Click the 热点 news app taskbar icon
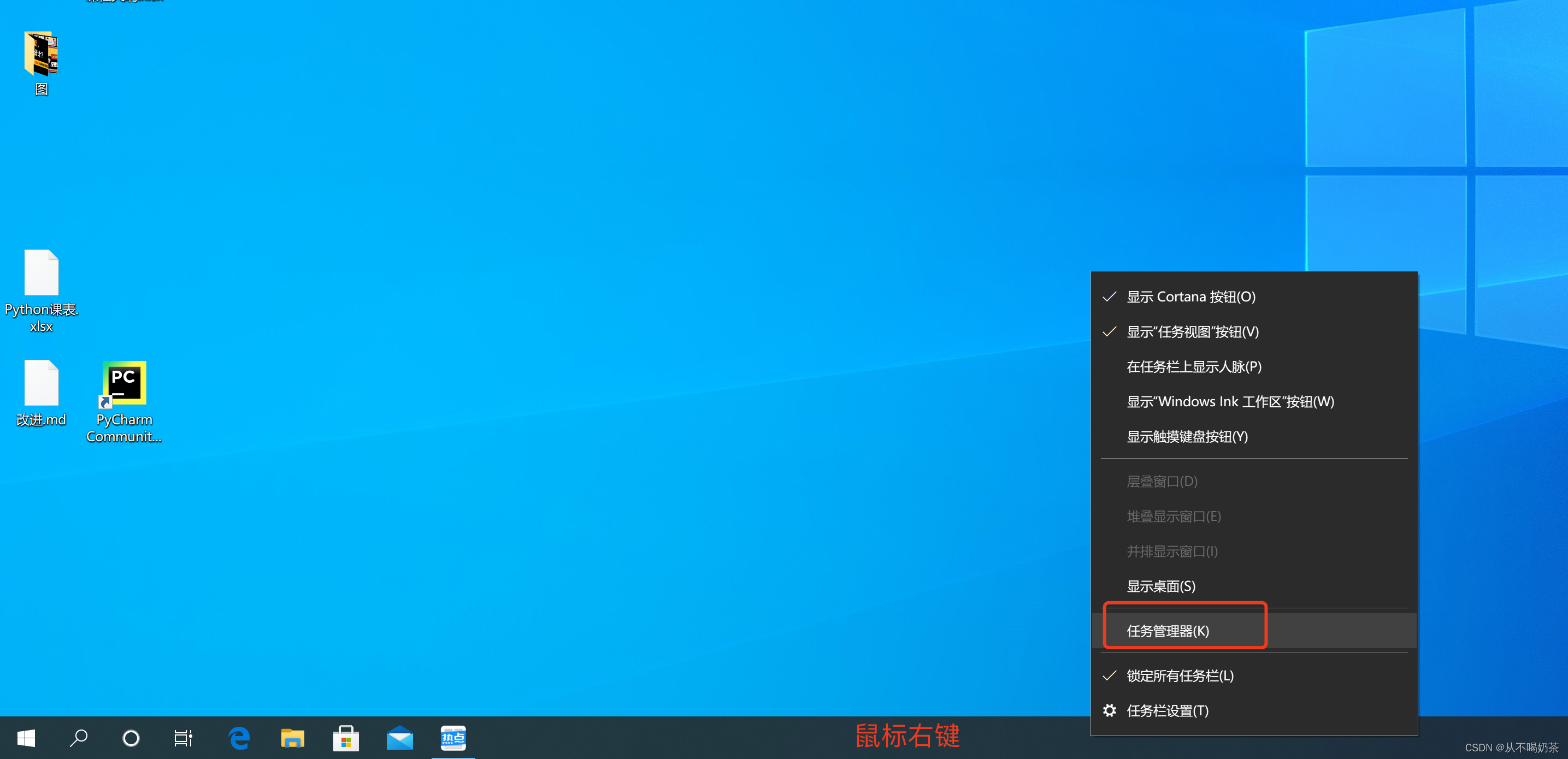The height and width of the screenshot is (759, 1568). [453, 738]
